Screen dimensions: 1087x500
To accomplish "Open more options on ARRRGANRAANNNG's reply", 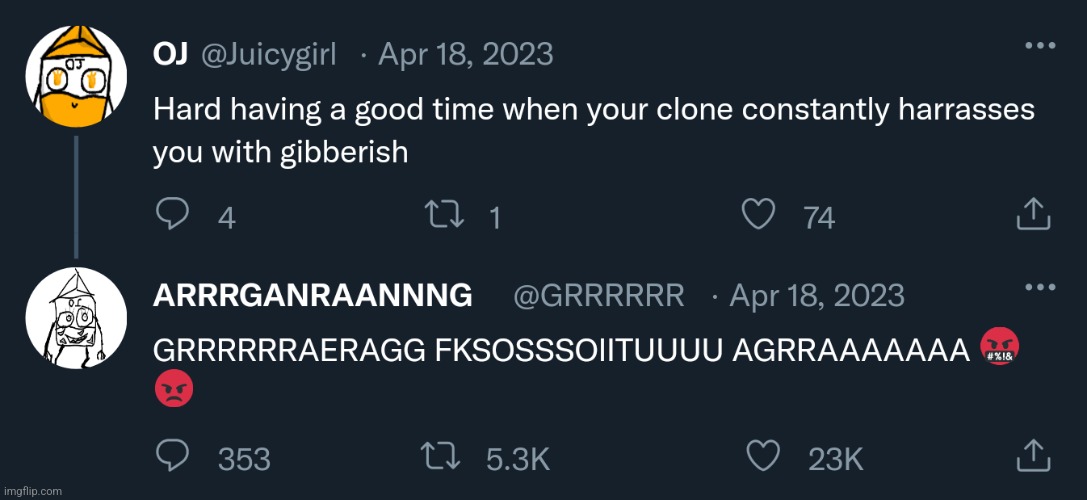I will [1041, 288].
